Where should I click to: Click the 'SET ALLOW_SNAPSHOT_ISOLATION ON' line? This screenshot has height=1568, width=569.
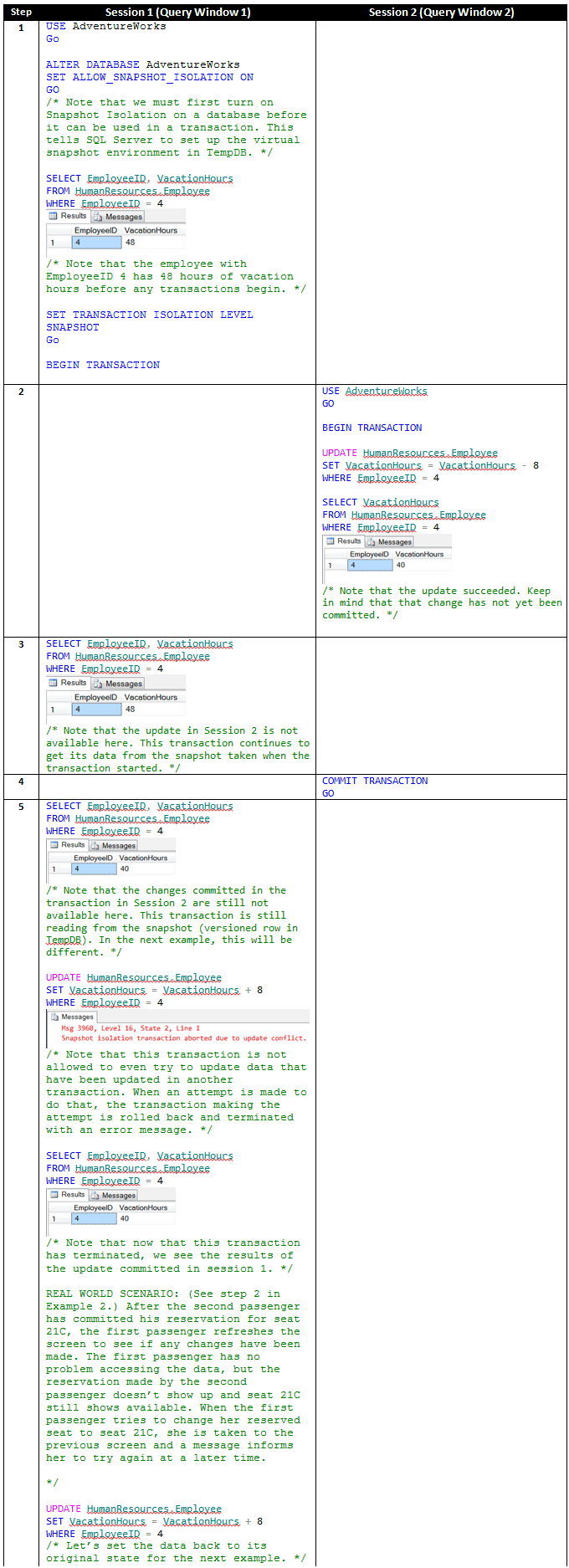[150, 77]
